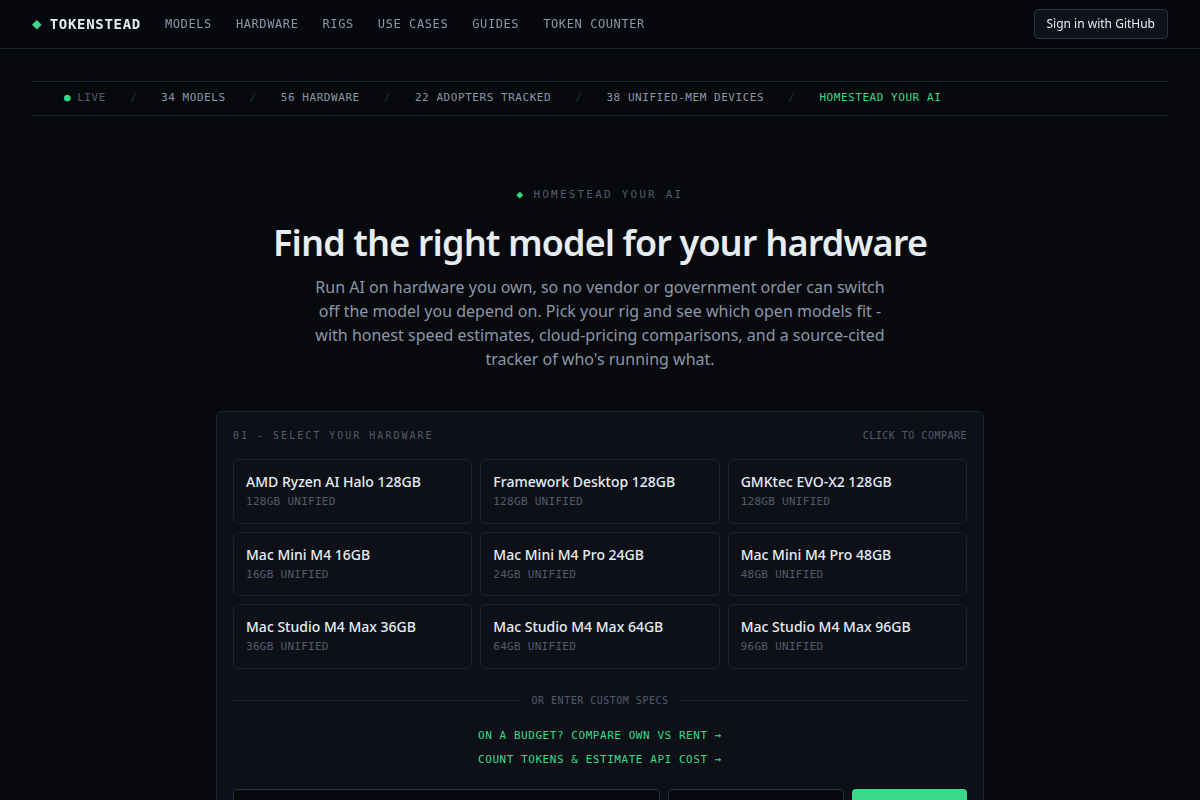Image resolution: width=1200 pixels, height=800 pixels.
Task: Select the Use Cases nav item
Action: pyautogui.click(x=413, y=24)
